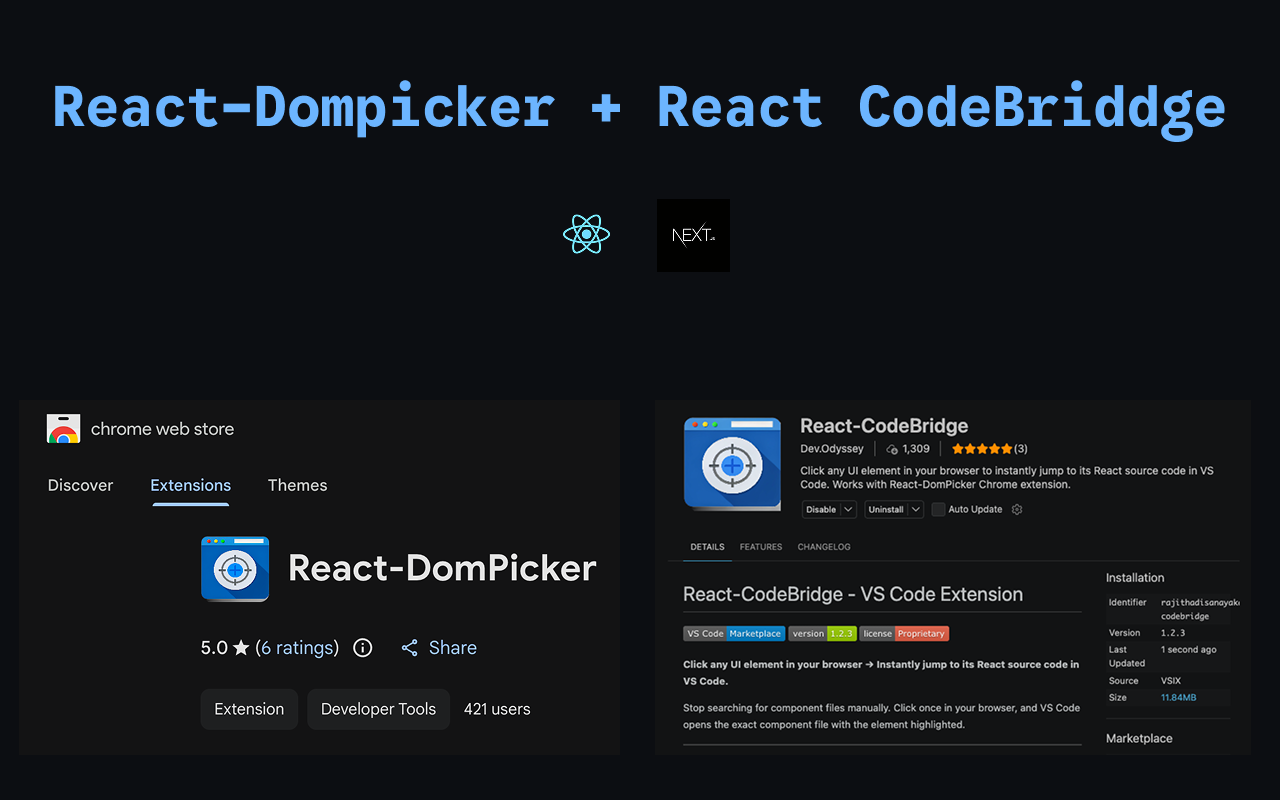Click the Next.js logo tile
Image resolution: width=1280 pixels, height=800 pixels.
click(x=693, y=235)
